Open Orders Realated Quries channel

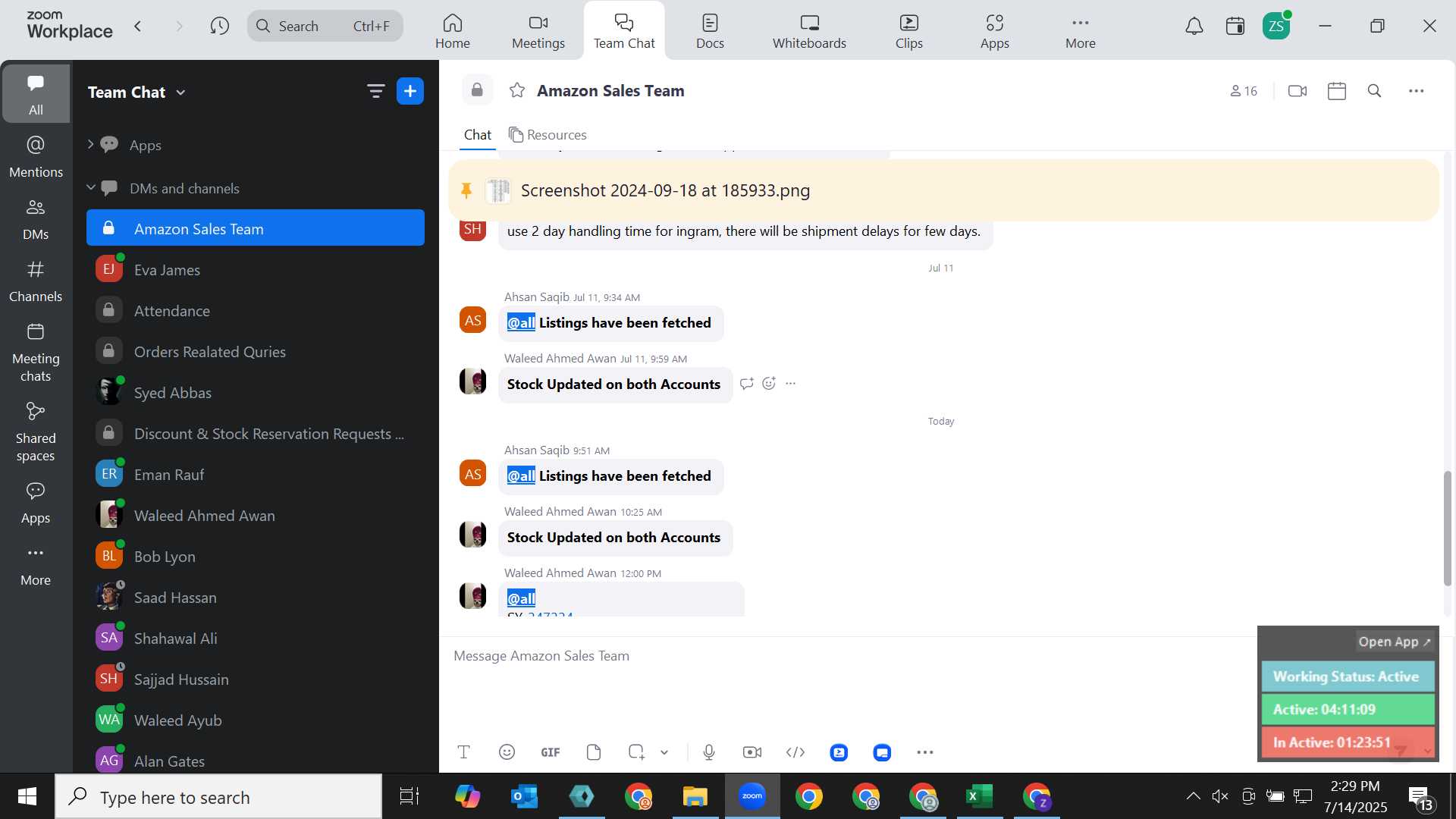[x=256, y=352]
